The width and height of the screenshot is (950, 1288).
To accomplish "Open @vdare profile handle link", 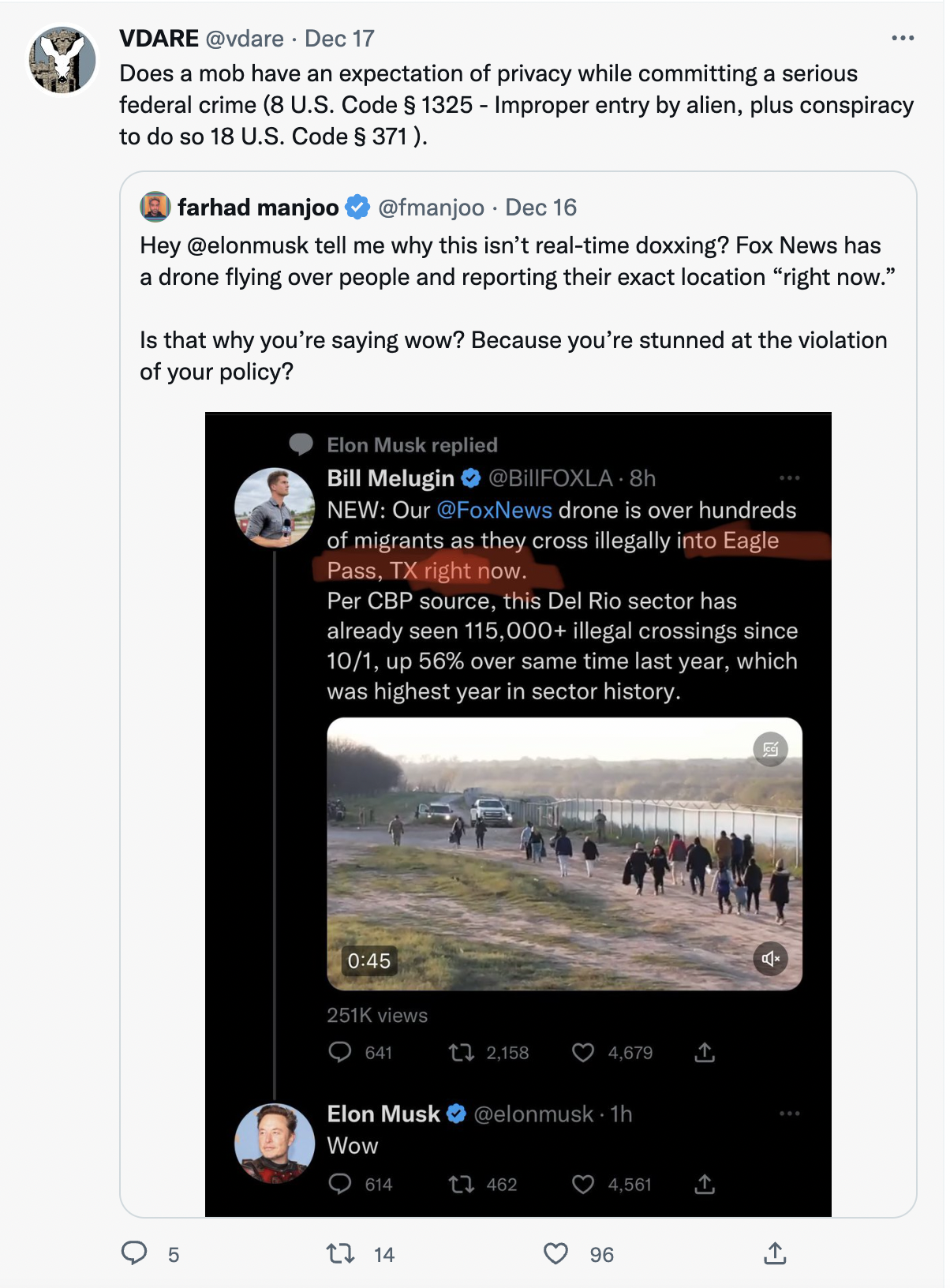I will (245, 39).
